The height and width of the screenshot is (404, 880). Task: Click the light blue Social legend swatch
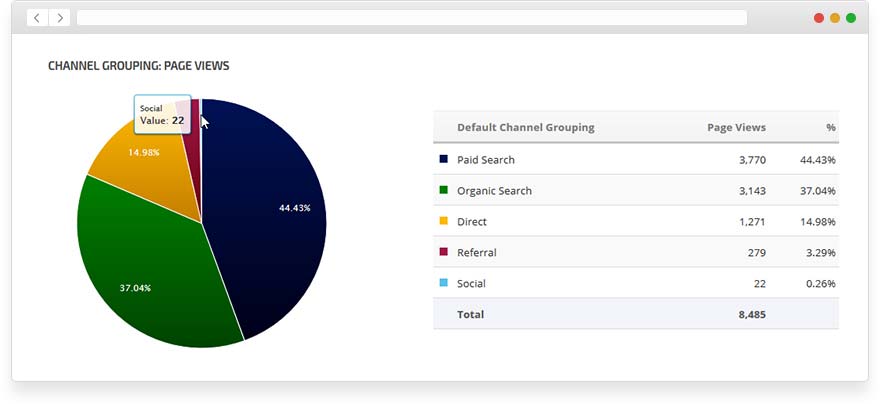[443, 283]
